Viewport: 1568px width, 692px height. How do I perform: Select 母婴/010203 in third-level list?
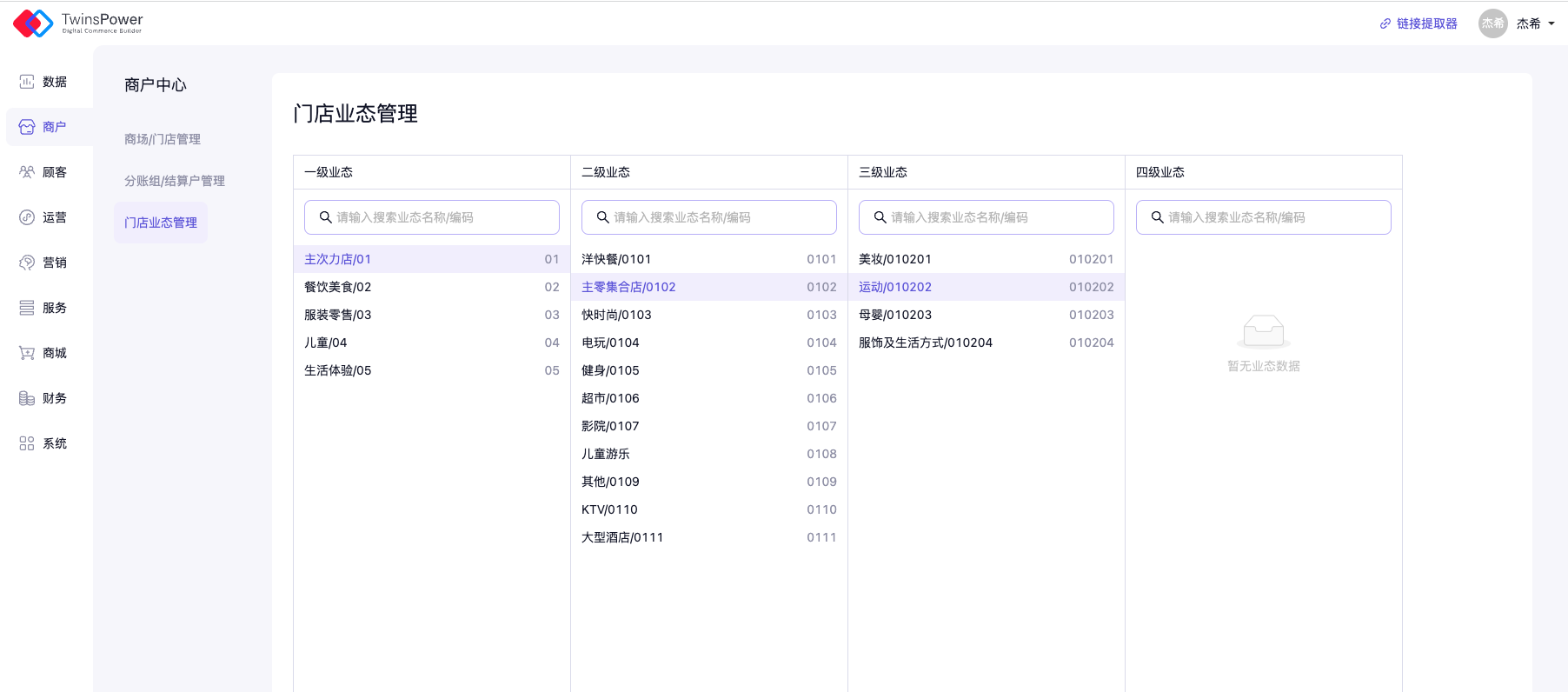[x=986, y=315]
